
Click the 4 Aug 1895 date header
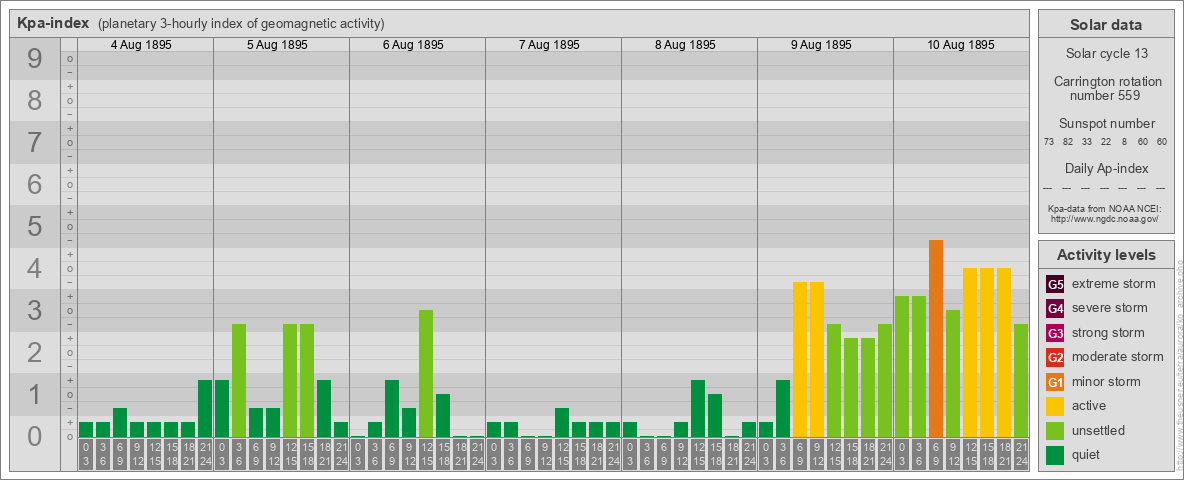(141, 45)
